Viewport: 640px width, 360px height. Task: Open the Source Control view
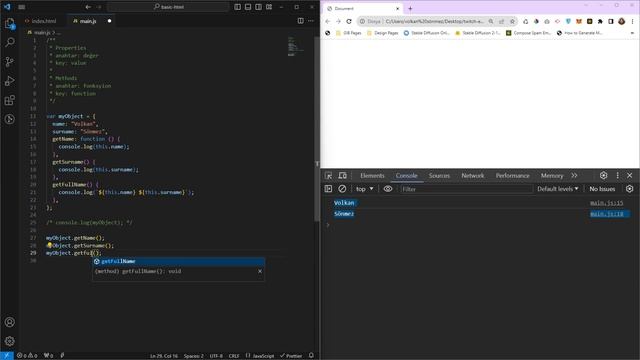9,62
